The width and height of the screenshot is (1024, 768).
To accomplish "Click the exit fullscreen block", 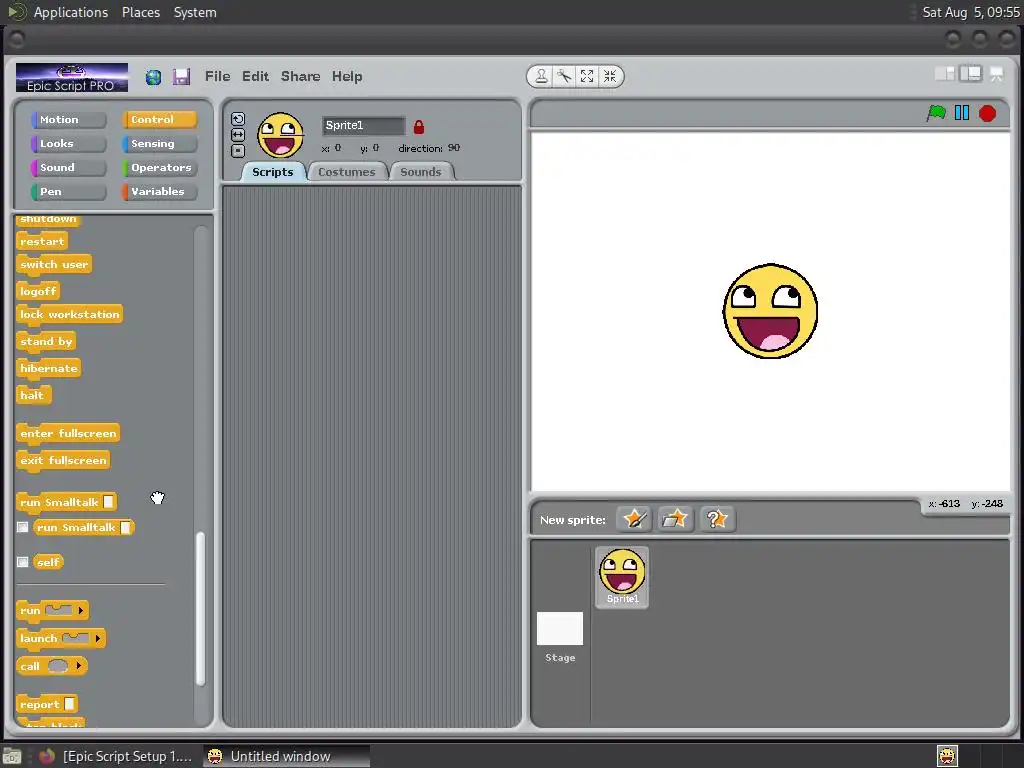I will [63, 460].
